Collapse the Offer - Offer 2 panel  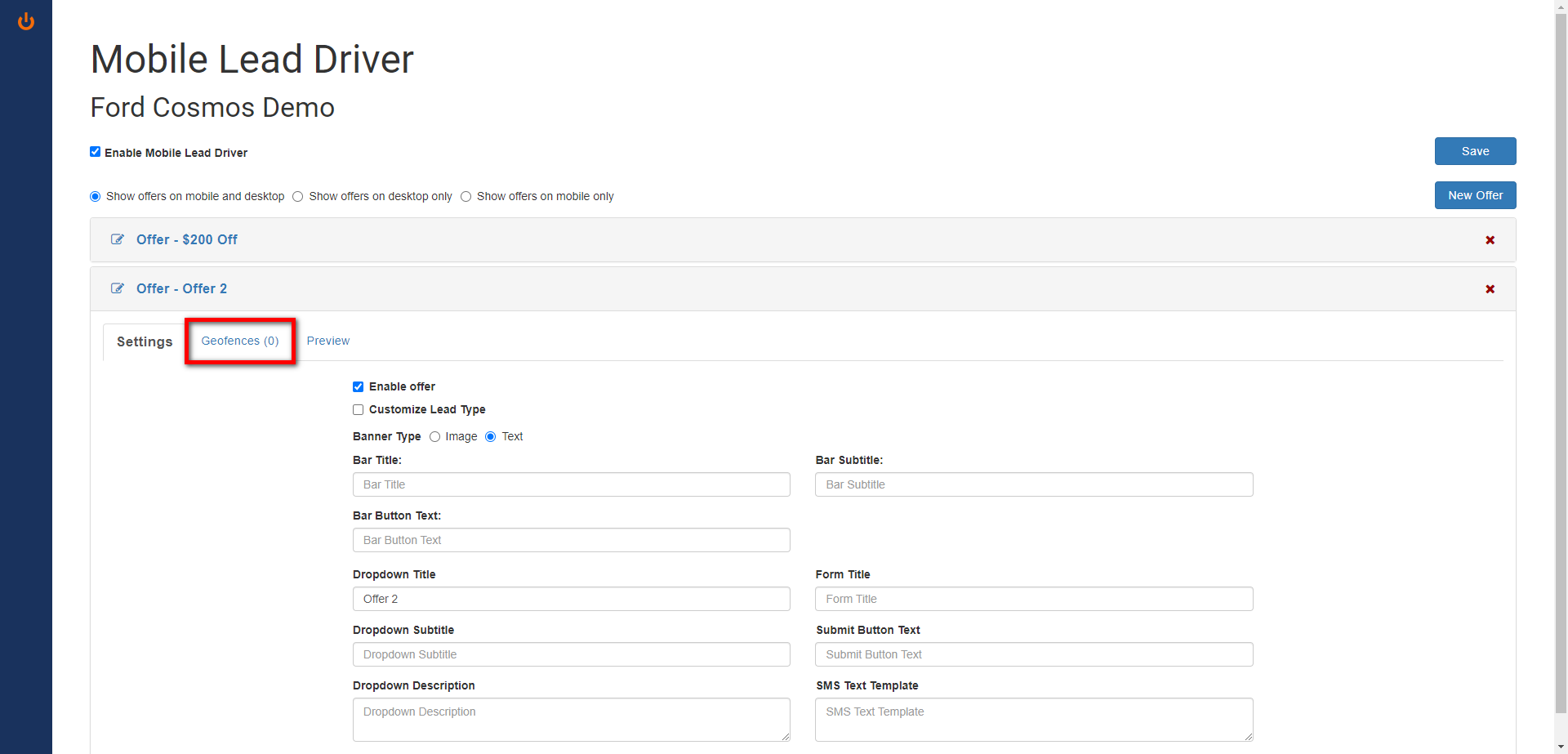(x=181, y=288)
